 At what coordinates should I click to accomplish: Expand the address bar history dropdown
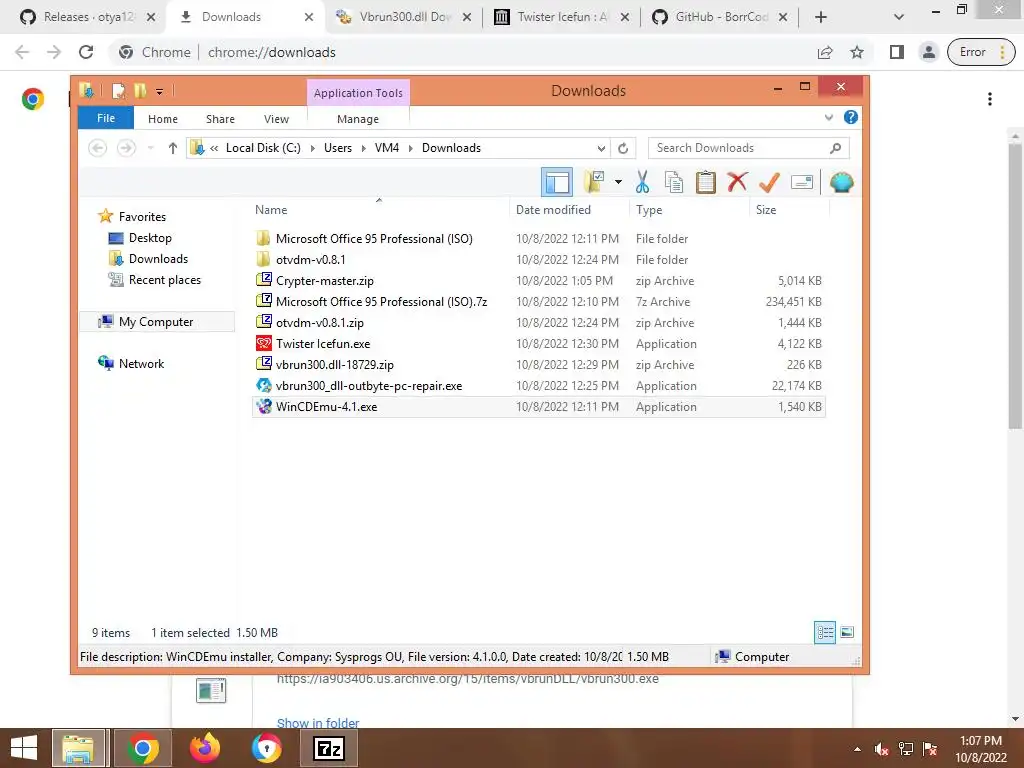pos(601,148)
